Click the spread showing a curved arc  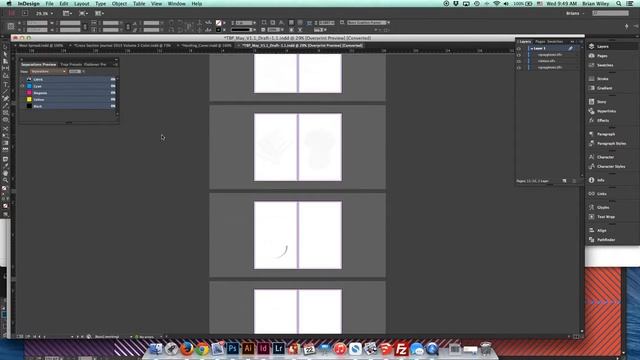coord(298,235)
